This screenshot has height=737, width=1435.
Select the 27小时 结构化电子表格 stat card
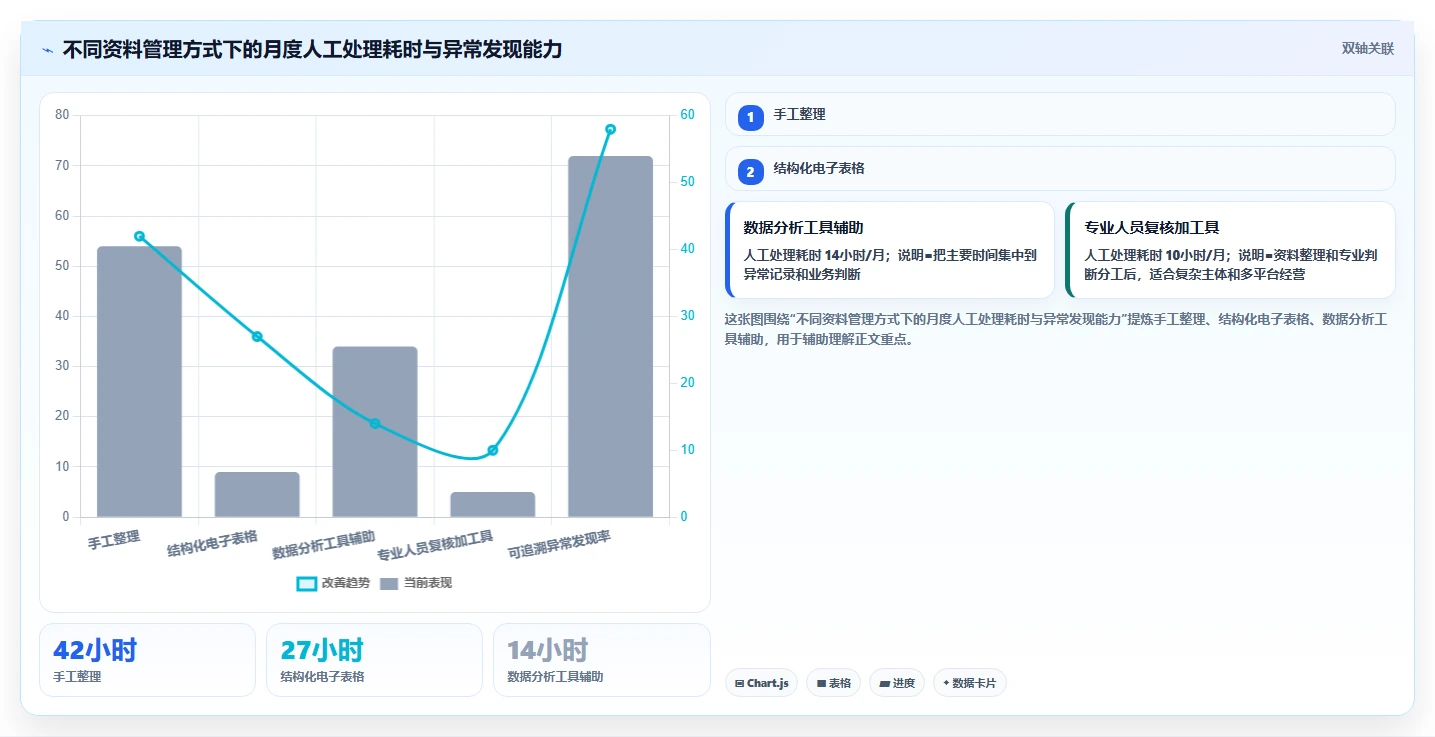374,660
